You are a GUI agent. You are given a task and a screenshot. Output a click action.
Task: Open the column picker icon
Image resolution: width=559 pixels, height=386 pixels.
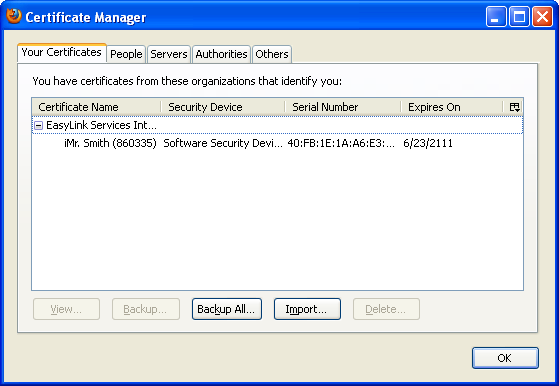(x=514, y=107)
